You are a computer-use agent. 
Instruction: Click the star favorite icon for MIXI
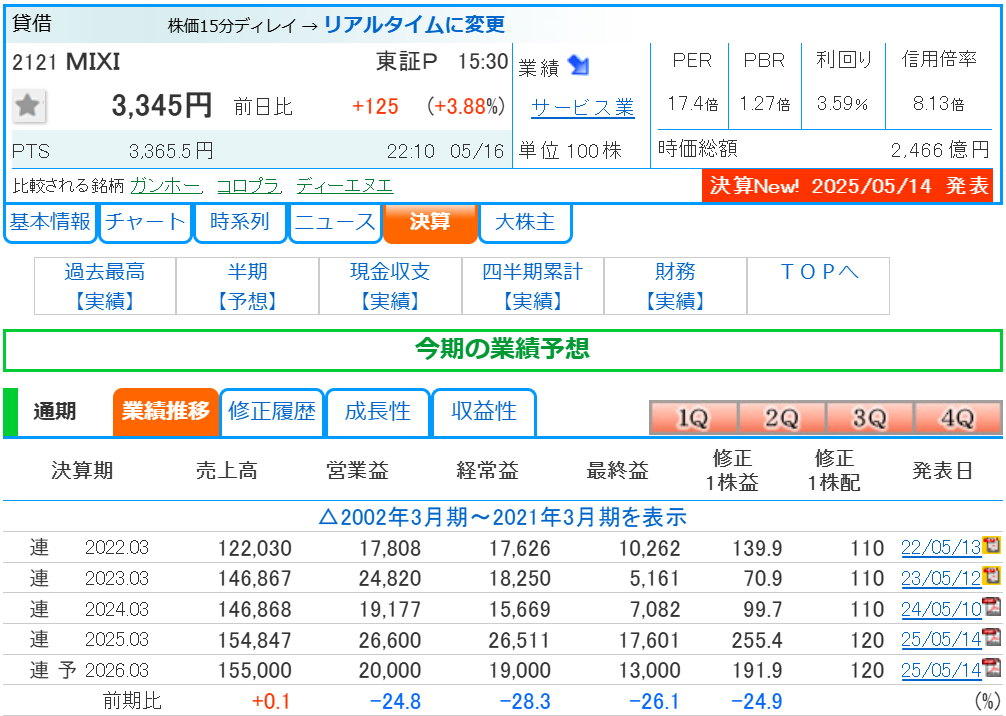coord(28,105)
